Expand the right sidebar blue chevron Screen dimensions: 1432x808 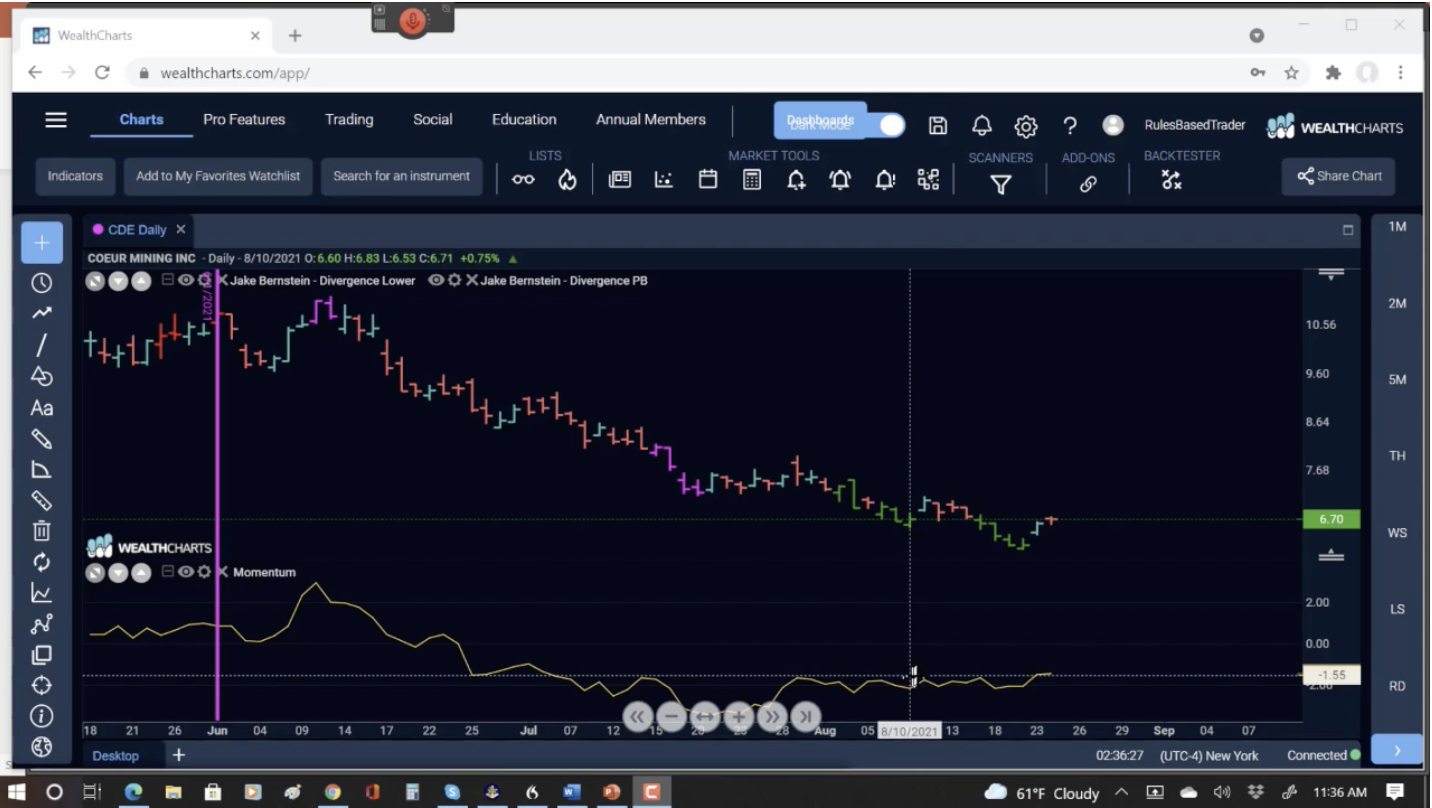pyautogui.click(x=1396, y=749)
